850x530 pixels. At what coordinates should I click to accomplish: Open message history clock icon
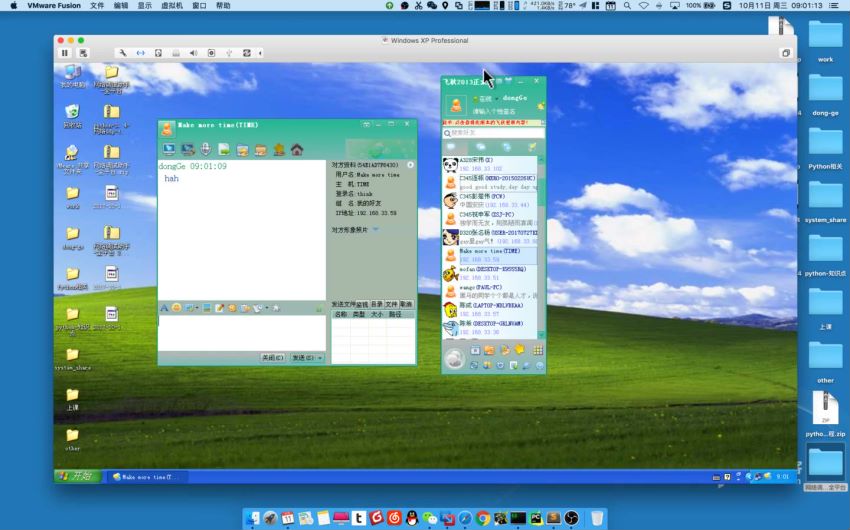(x=257, y=308)
